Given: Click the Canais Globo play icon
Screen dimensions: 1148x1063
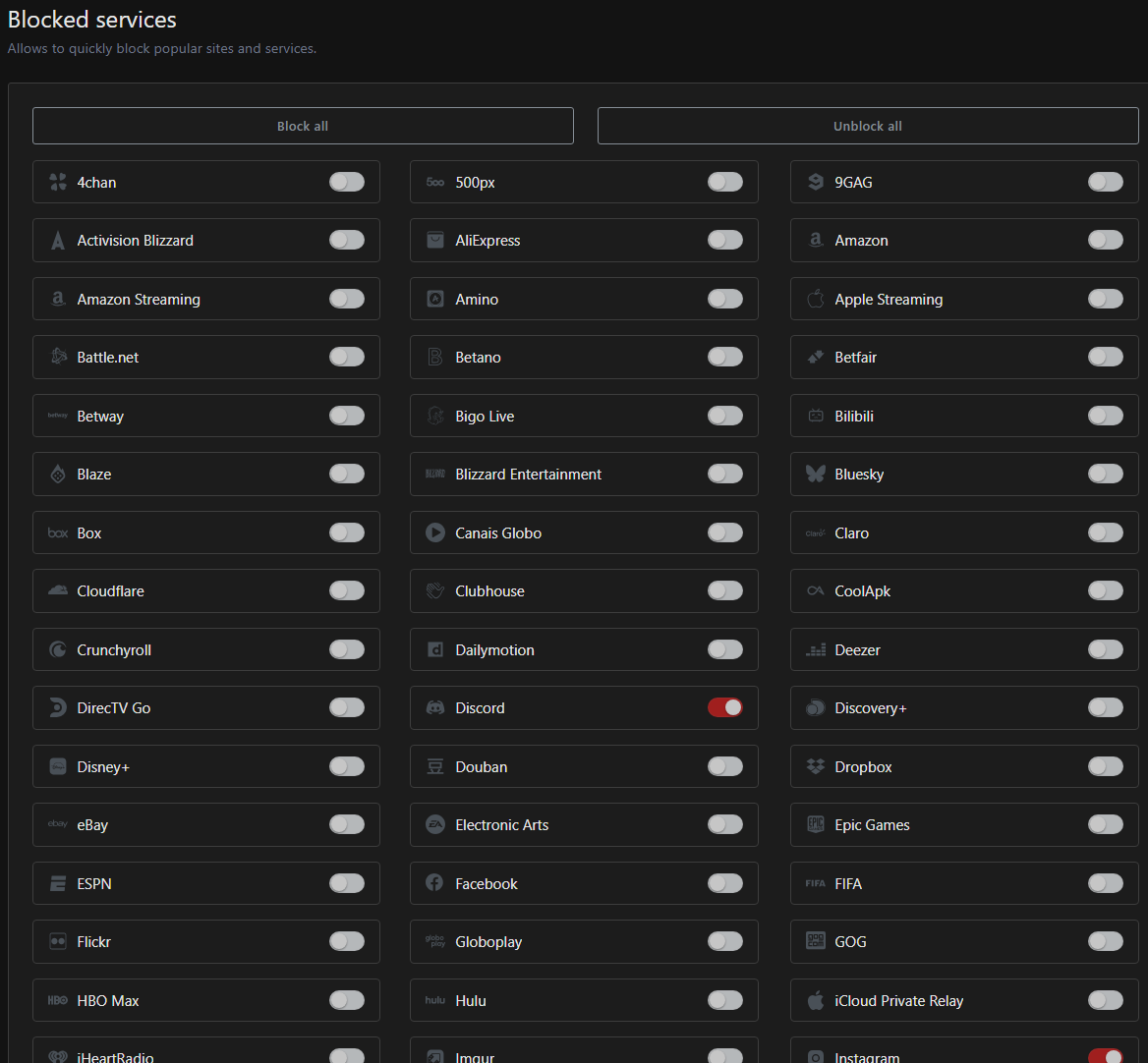Looking at the screenshot, I should tap(435, 532).
